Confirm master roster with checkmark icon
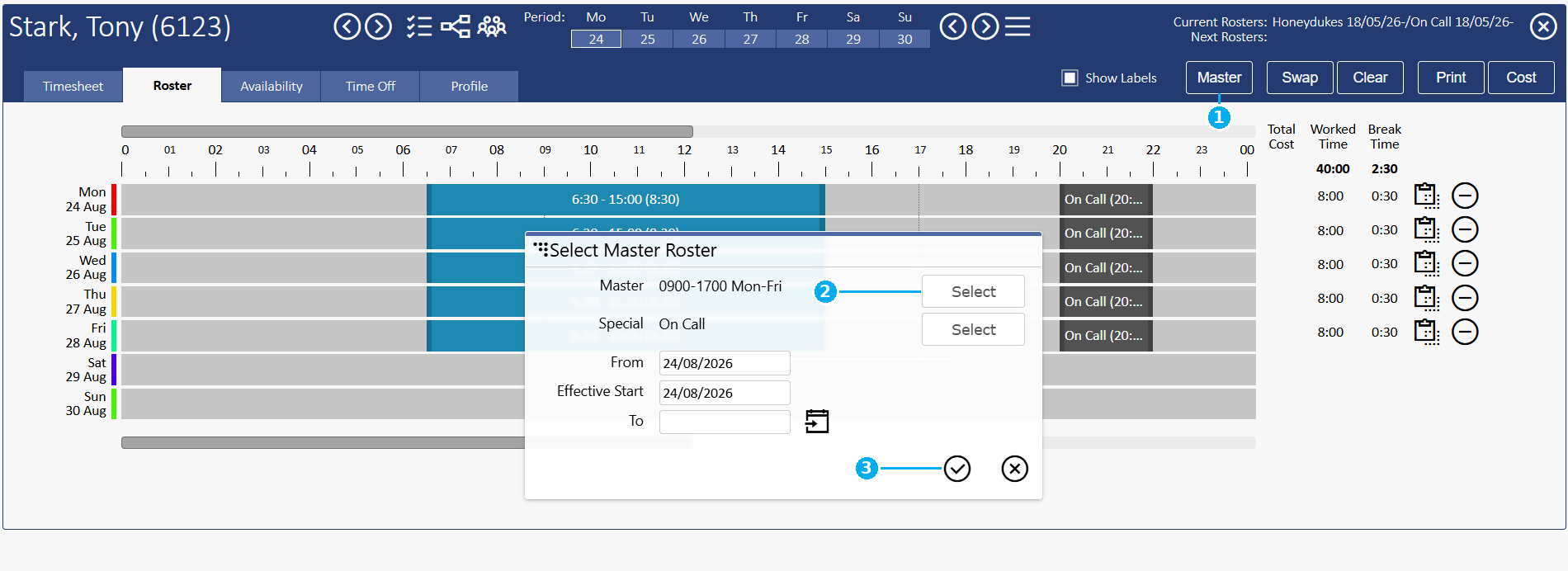 957,469
